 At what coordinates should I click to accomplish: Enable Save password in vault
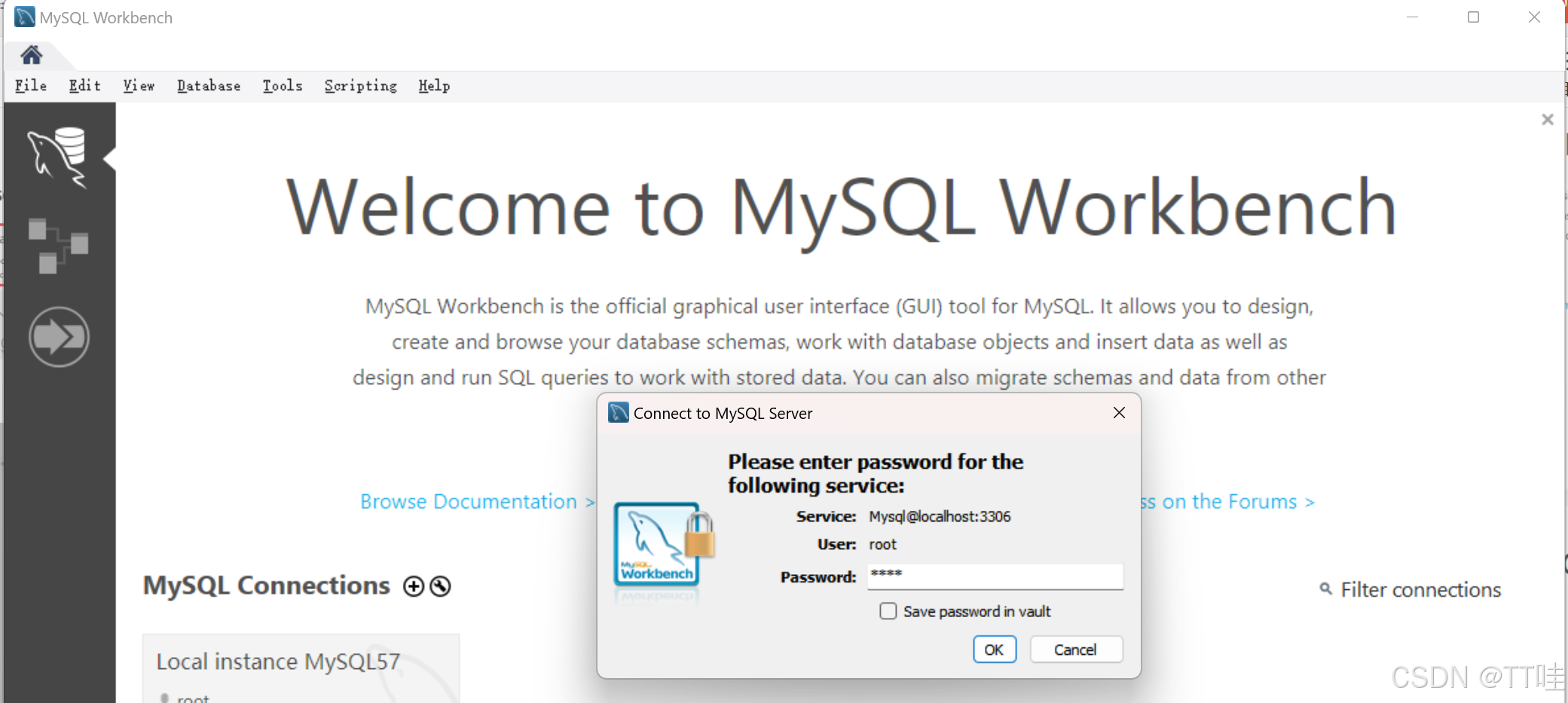pos(888,611)
